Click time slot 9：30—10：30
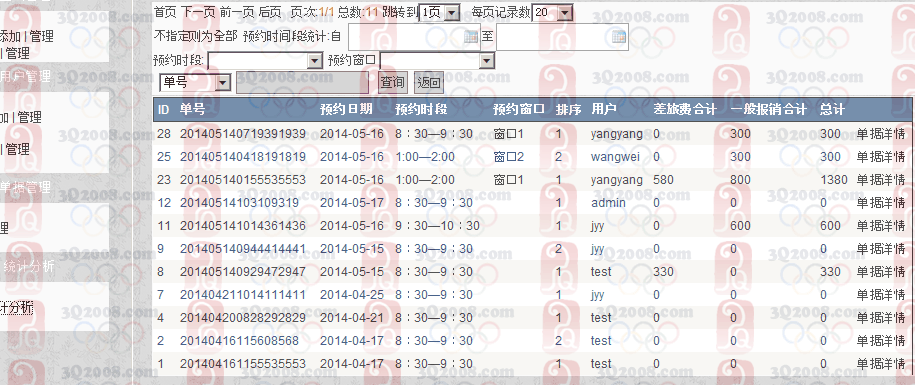This screenshot has width=915, height=385. click(x=438, y=226)
